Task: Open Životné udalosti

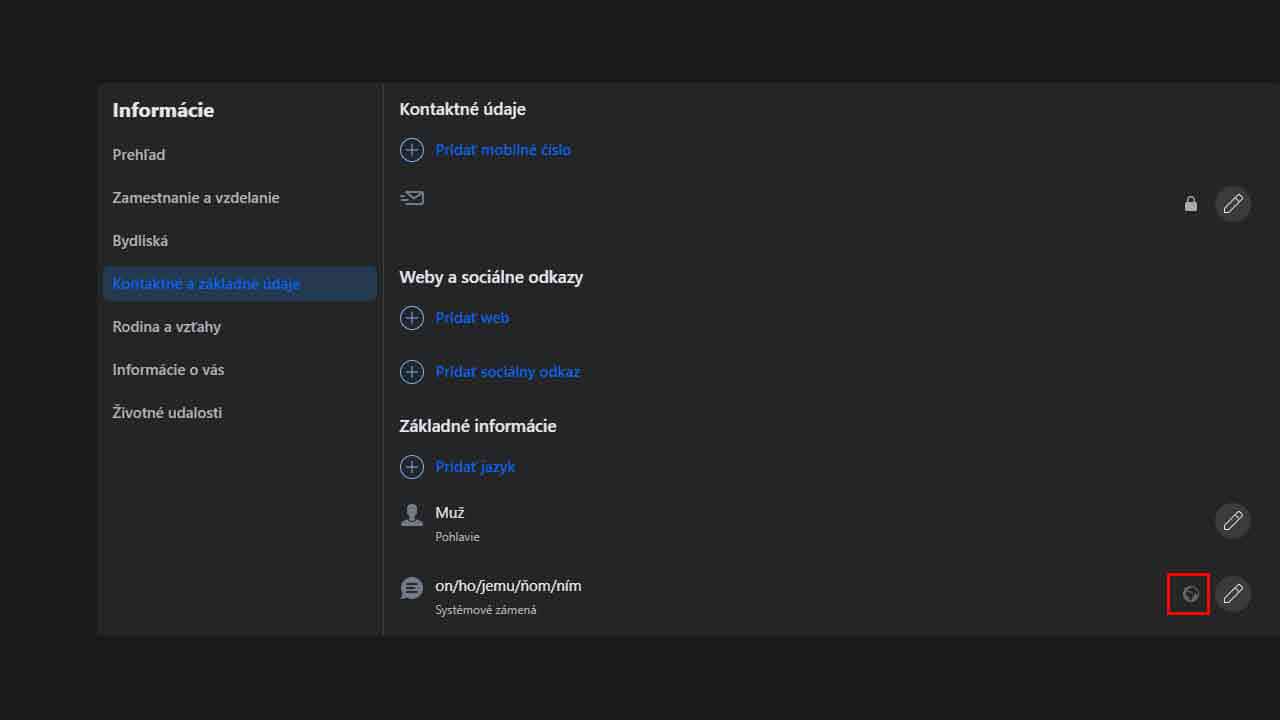Action: point(167,413)
